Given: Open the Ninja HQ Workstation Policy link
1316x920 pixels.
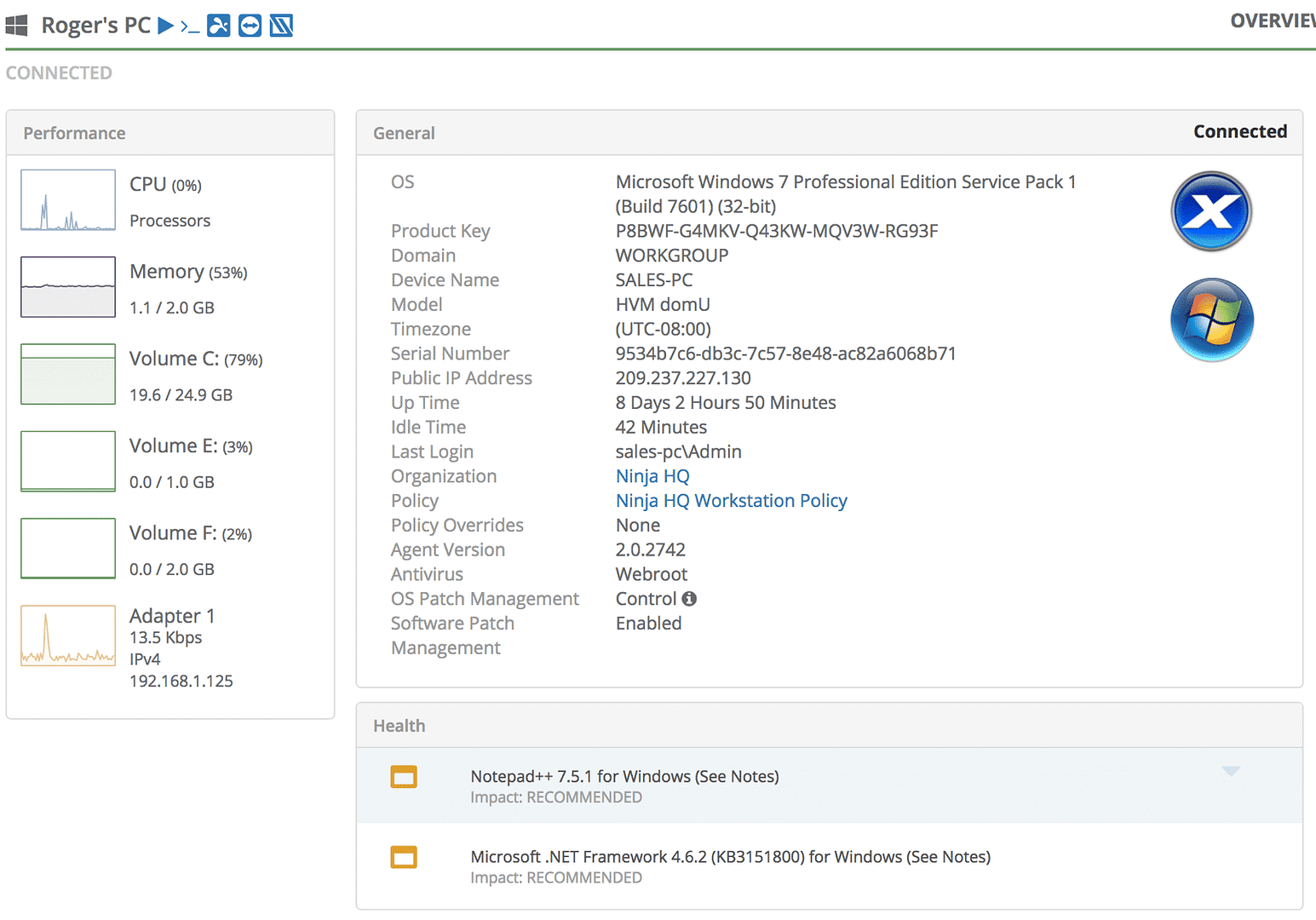Looking at the screenshot, I should [x=731, y=501].
